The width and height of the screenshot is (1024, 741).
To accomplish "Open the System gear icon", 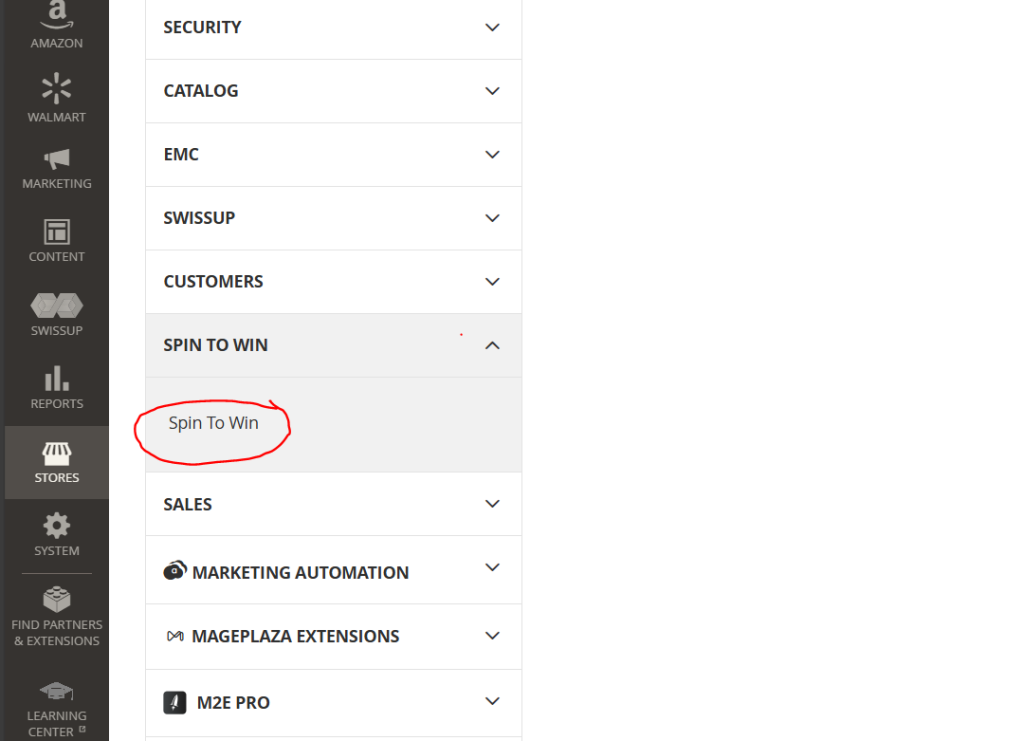I will [x=57, y=525].
